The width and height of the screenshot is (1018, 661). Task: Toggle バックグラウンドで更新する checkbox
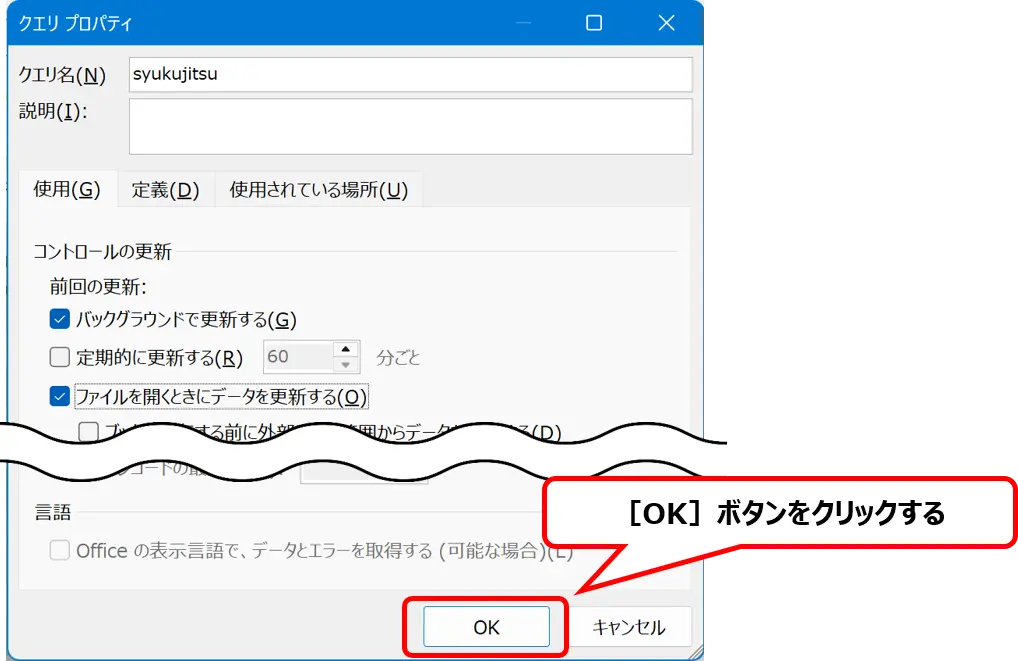60,319
